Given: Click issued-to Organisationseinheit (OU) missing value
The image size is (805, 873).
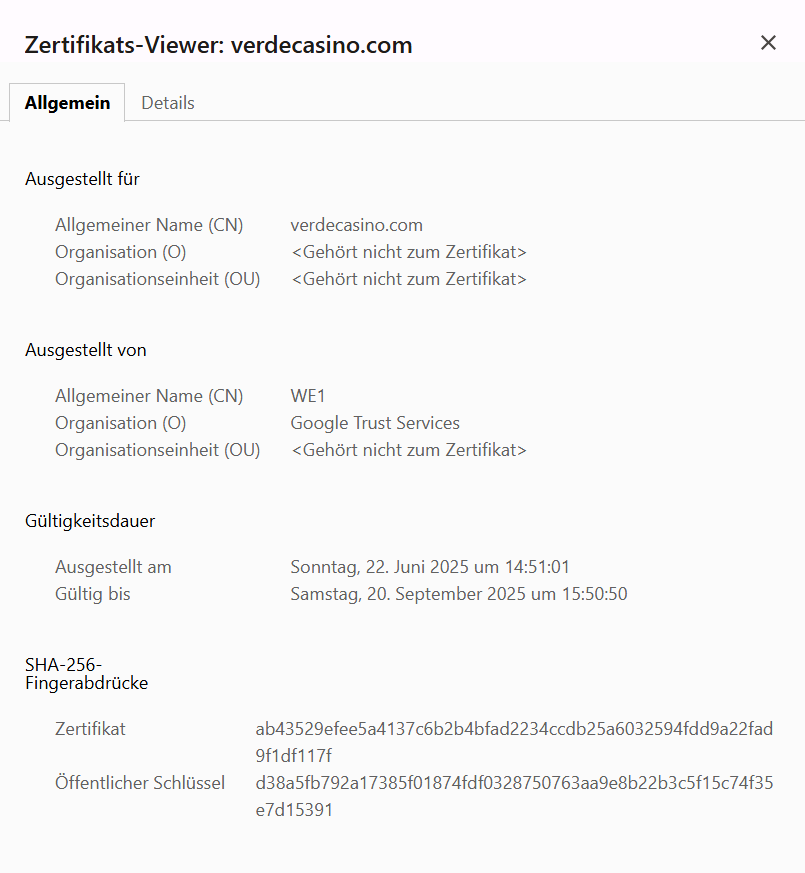Looking at the screenshot, I should click(409, 279).
